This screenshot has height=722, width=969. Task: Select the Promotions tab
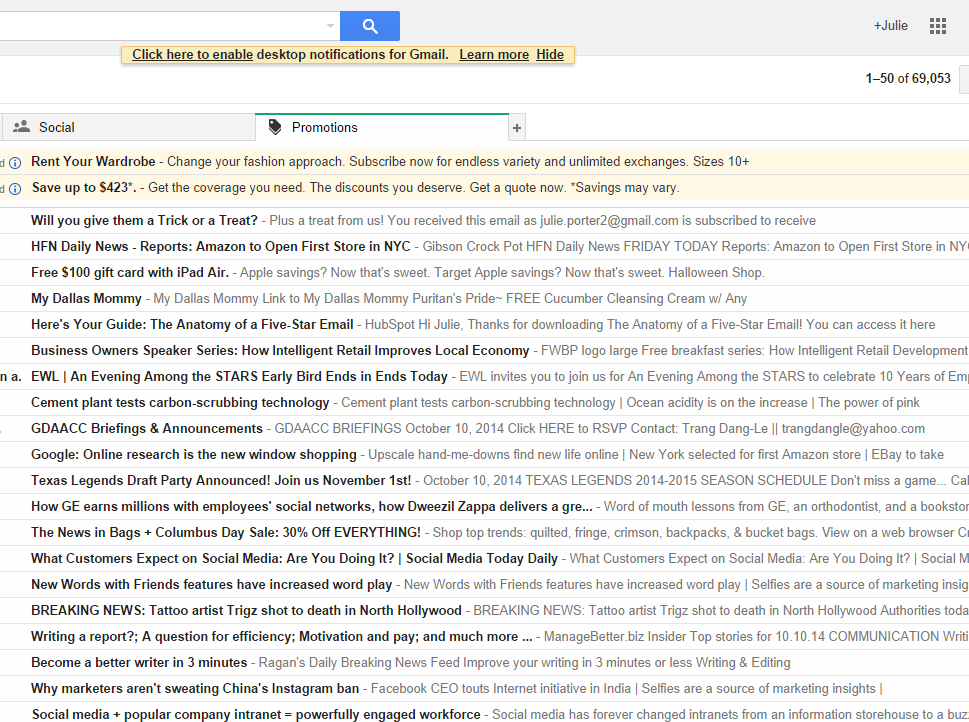point(382,127)
